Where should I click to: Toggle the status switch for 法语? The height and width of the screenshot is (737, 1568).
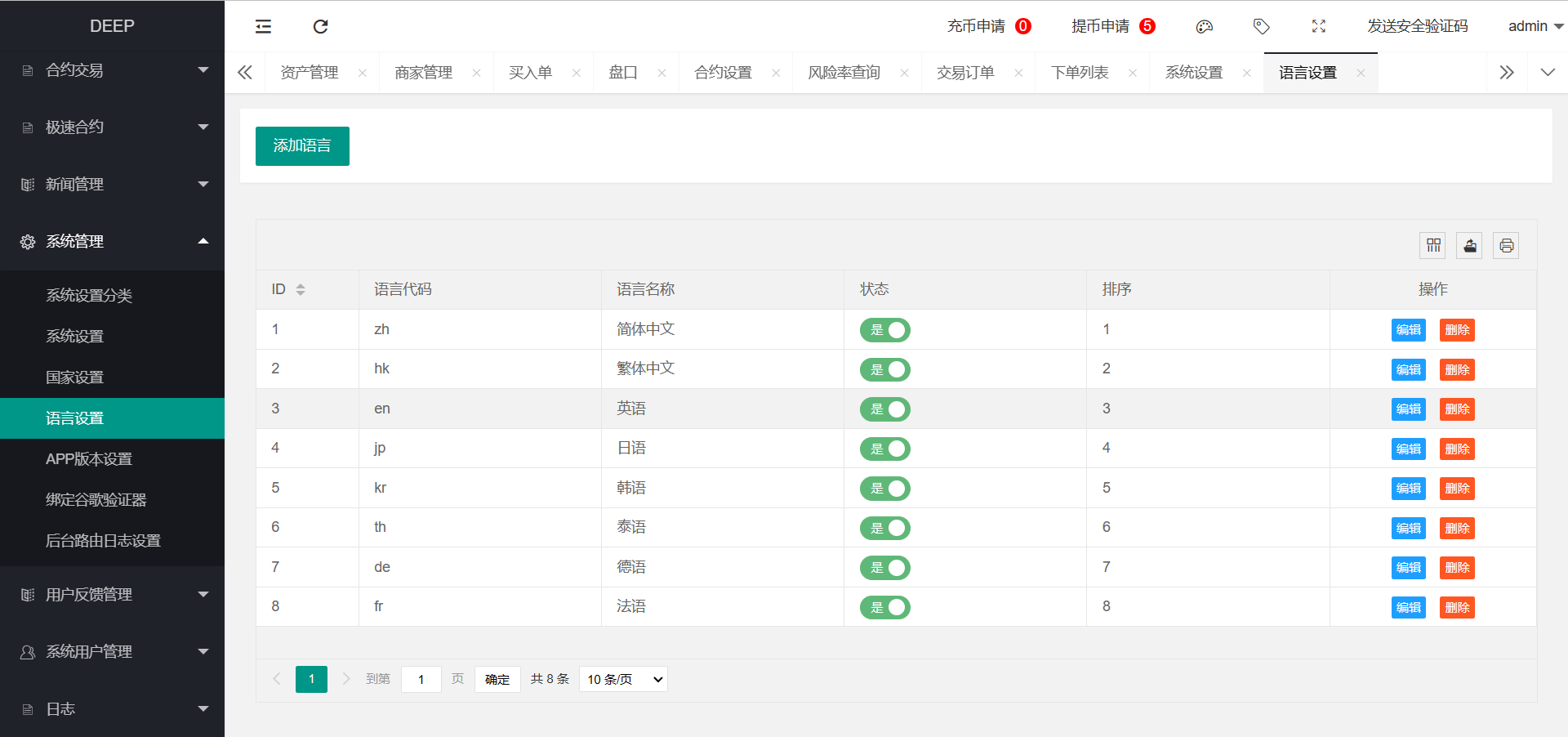(x=884, y=607)
